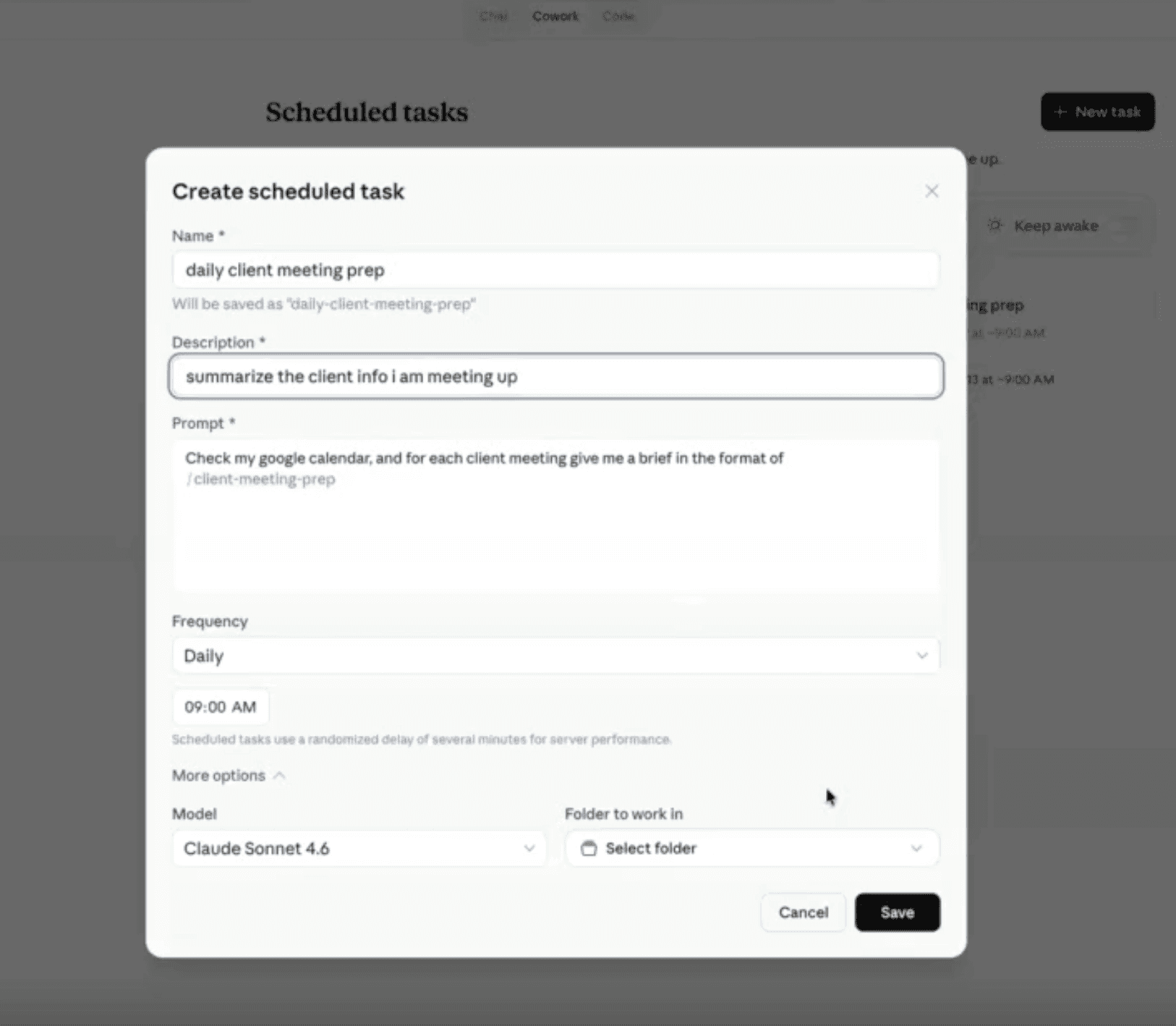Screen dimensions: 1176x1026
Task: Click the Name field containing daily client meeting prep
Action: point(555,269)
